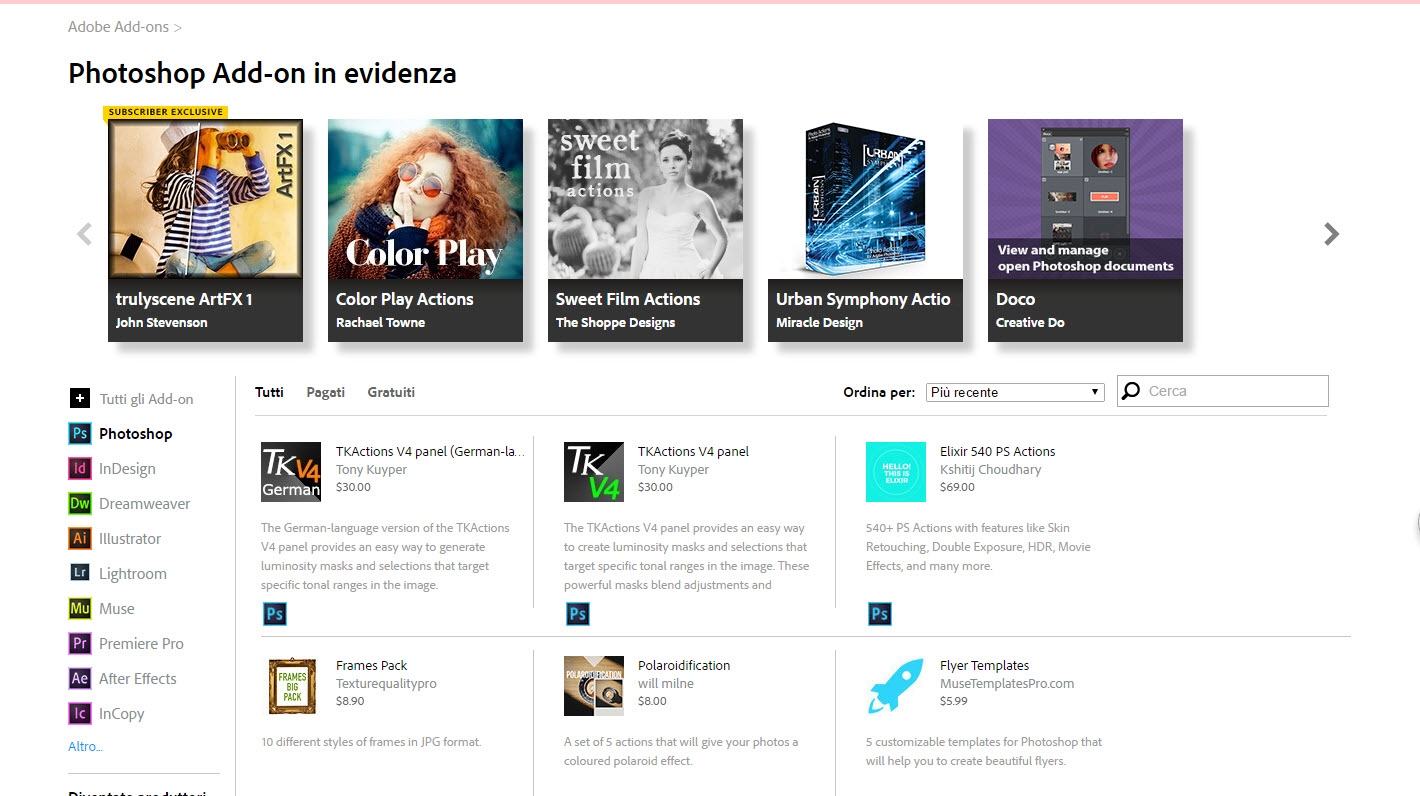Click the After Effects Ae icon

tap(80, 679)
